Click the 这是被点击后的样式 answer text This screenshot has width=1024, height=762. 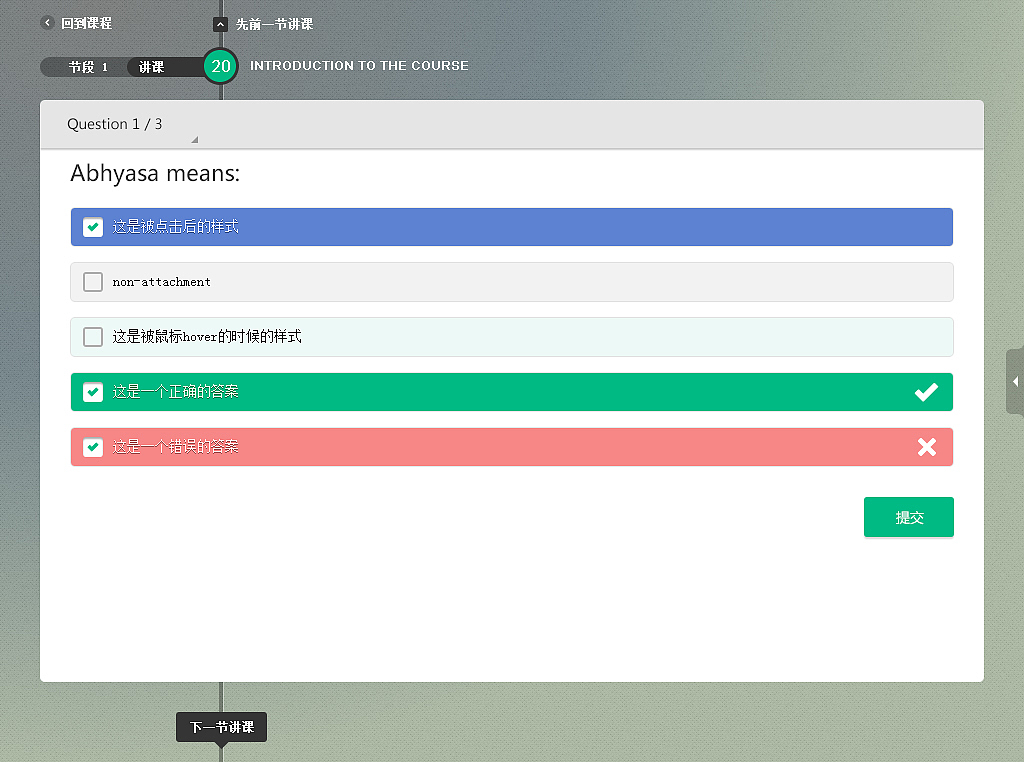pos(175,227)
